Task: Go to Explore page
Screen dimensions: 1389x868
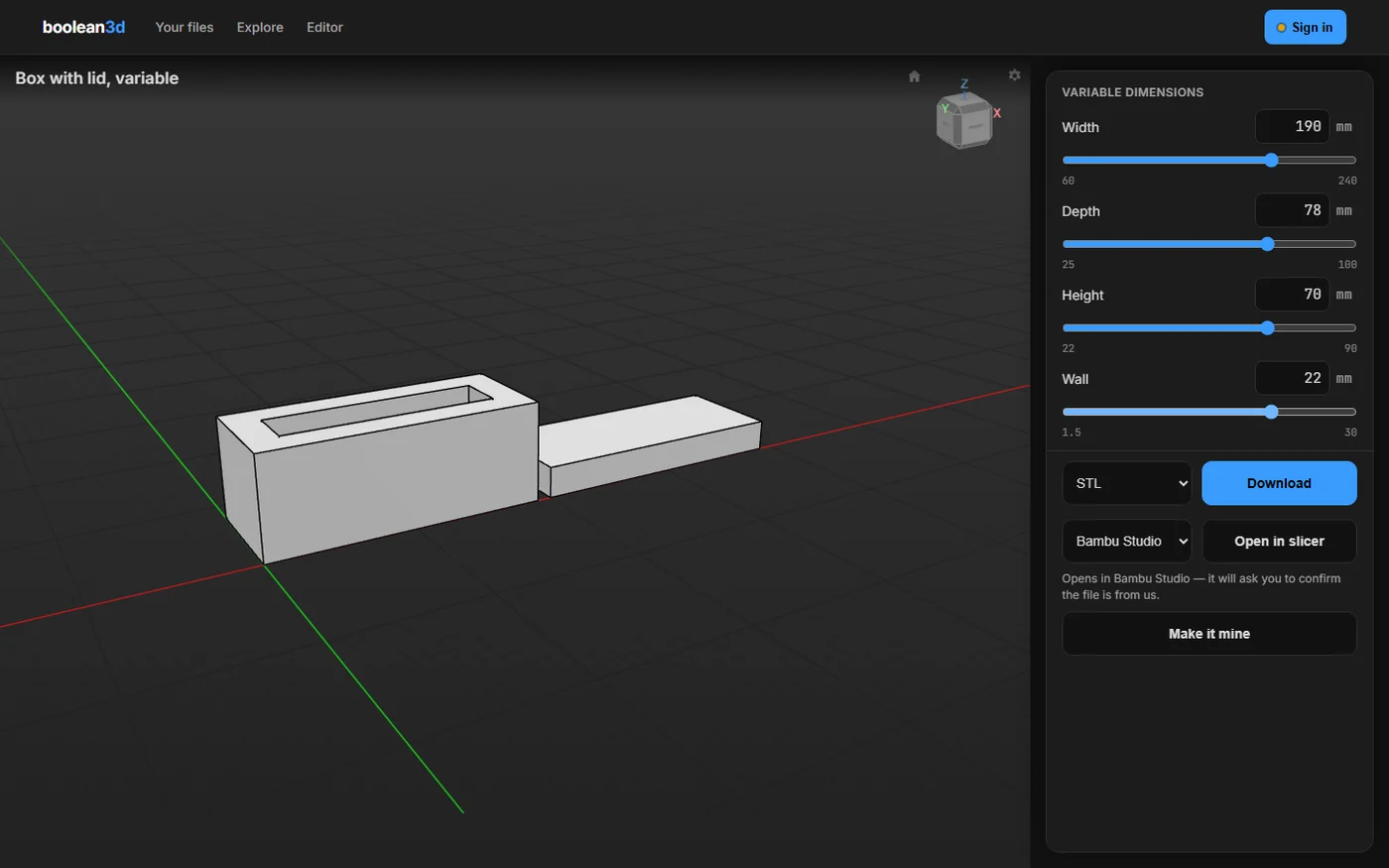Action: 260,27
